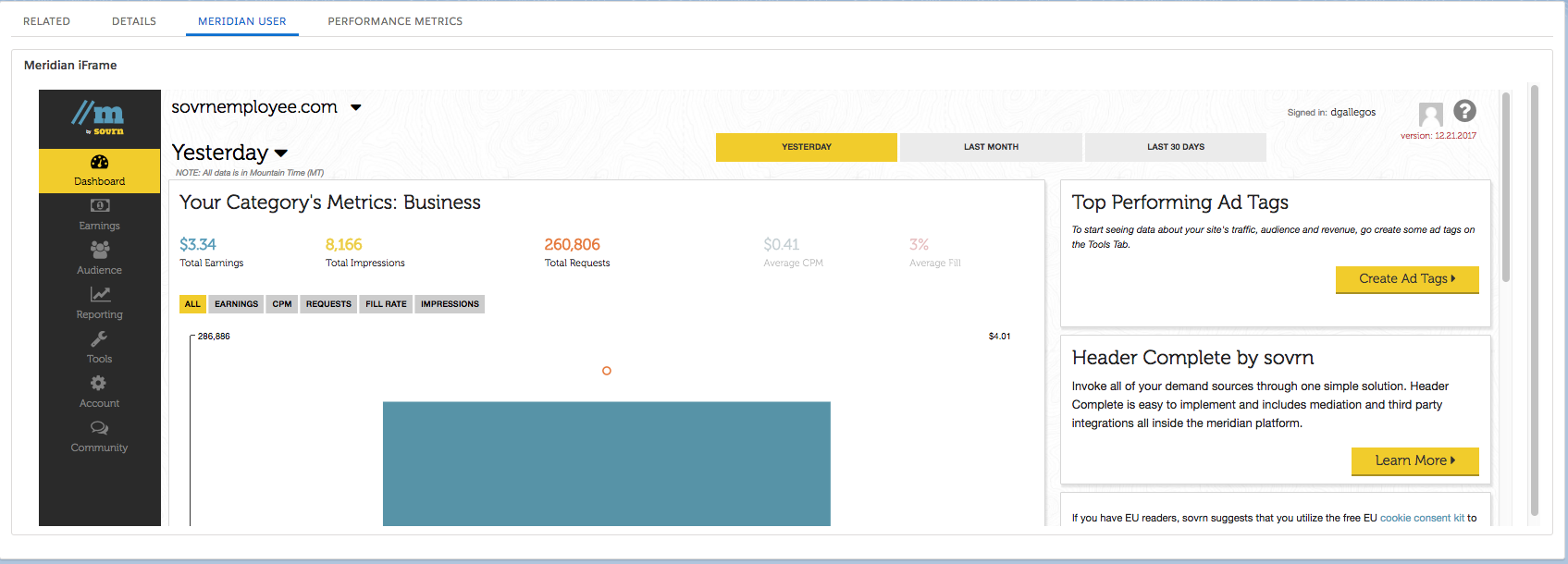Viewport: 1568px width, 564px height.
Task: Click the iframe inner vertical scrollbar
Action: [1506, 187]
